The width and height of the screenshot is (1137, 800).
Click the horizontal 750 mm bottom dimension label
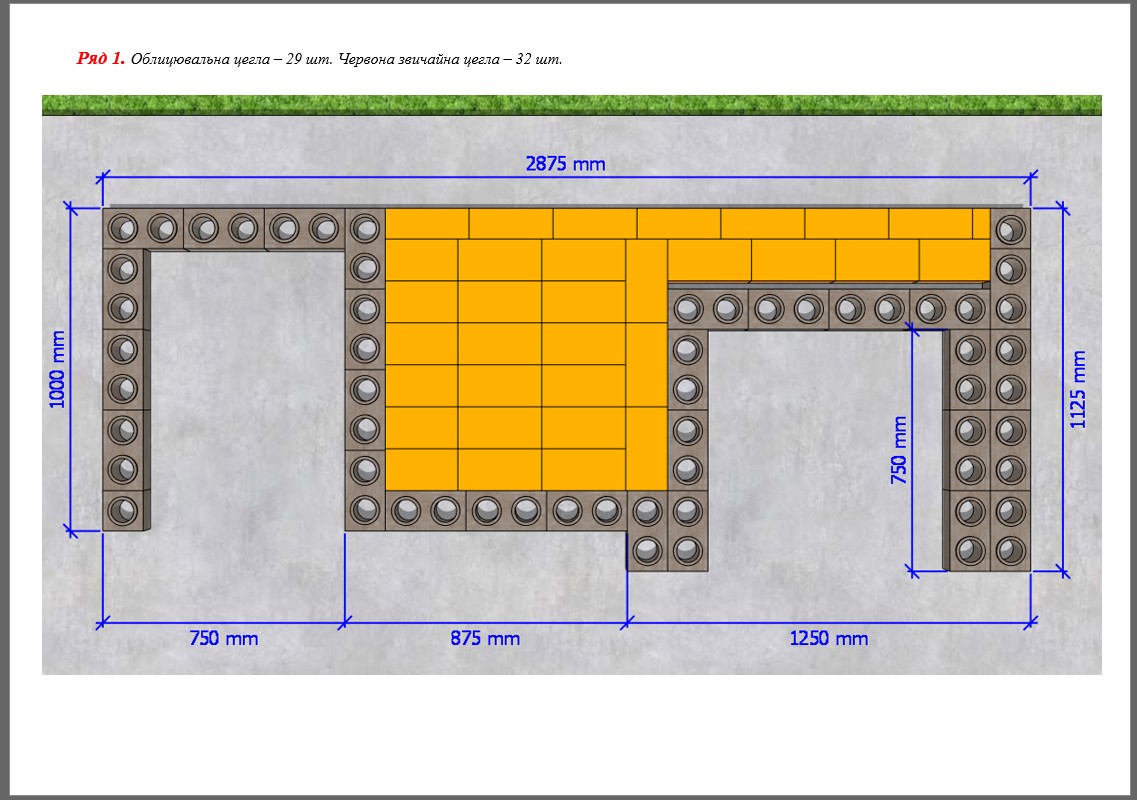pos(223,638)
